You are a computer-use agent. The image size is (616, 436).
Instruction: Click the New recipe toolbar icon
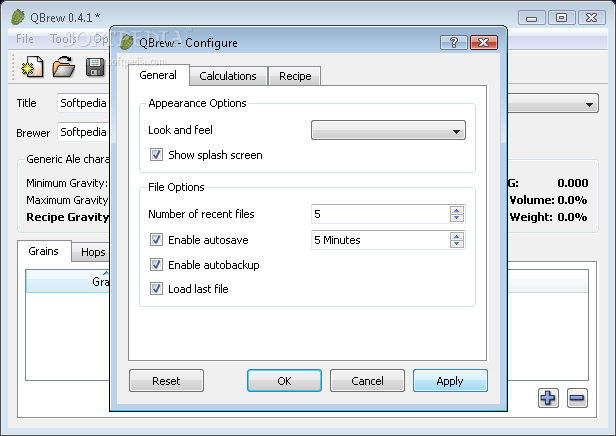pyautogui.click(x=33, y=67)
